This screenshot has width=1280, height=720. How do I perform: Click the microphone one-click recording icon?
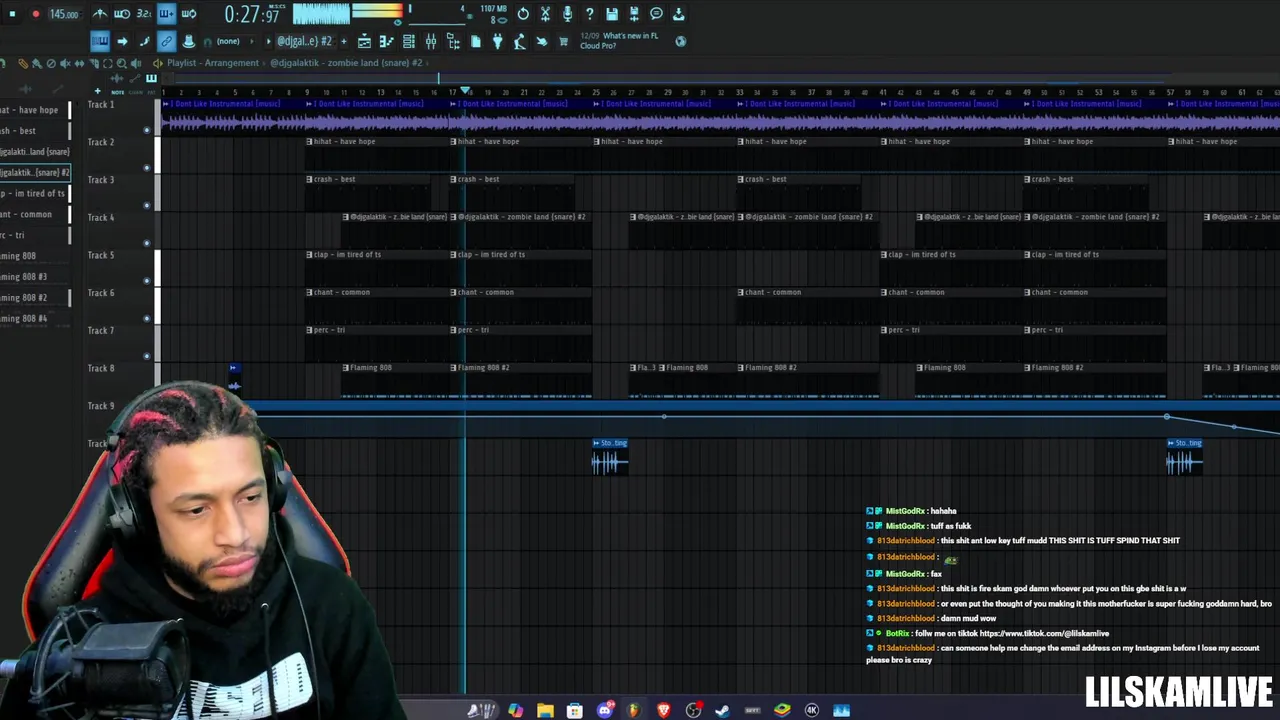point(567,14)
